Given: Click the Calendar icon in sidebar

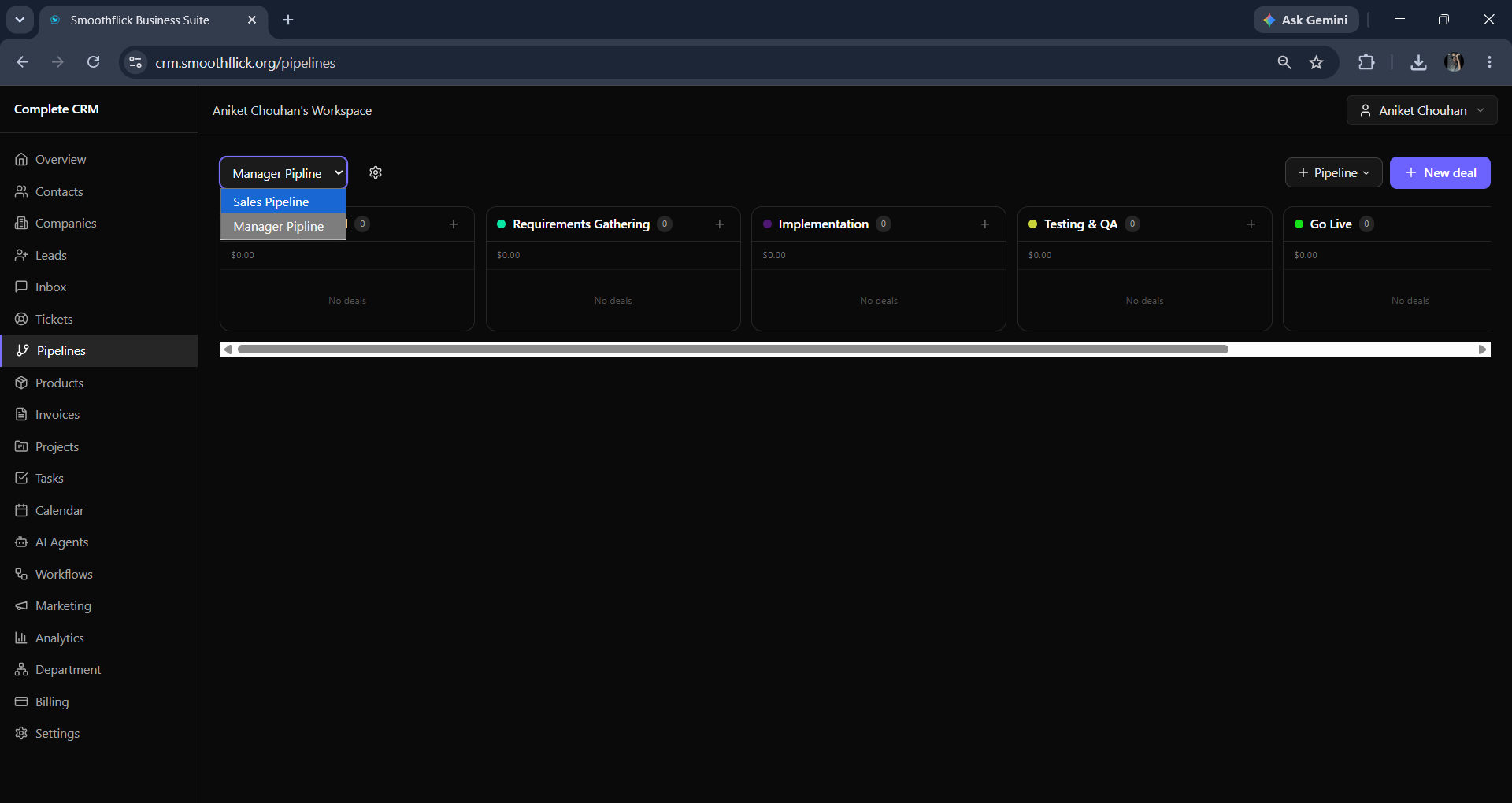Looking at the screenshot, I should click(21, 510).
